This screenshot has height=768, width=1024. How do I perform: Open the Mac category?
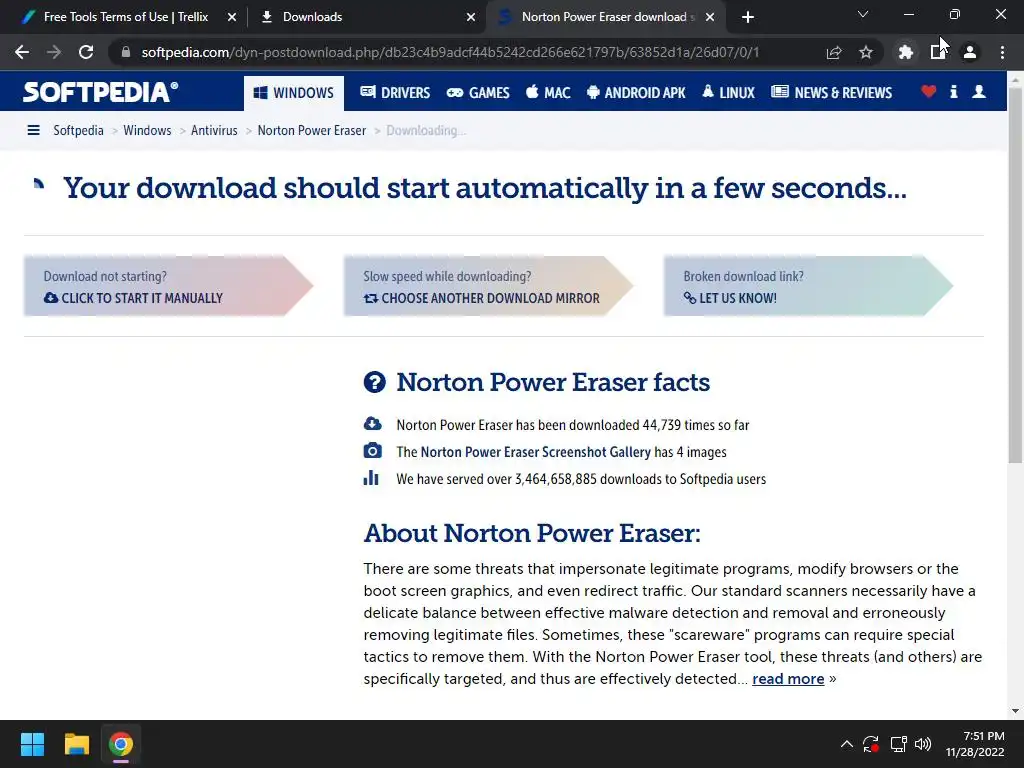point(548,93)
